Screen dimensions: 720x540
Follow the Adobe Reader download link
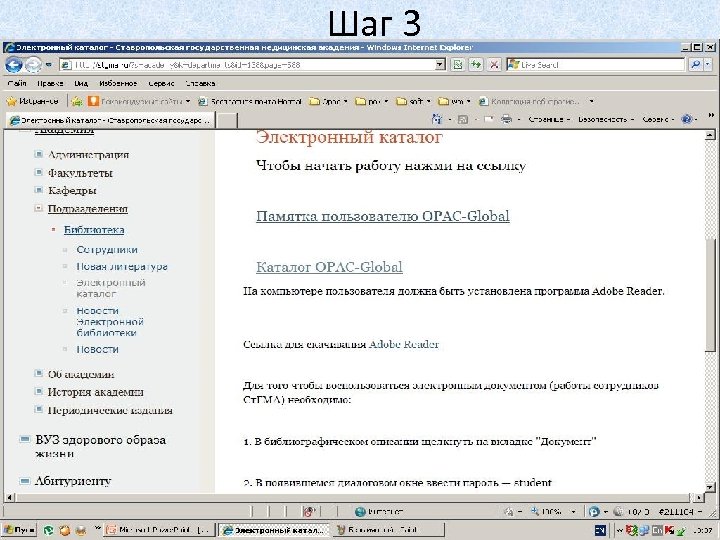(x=404, y=344)
